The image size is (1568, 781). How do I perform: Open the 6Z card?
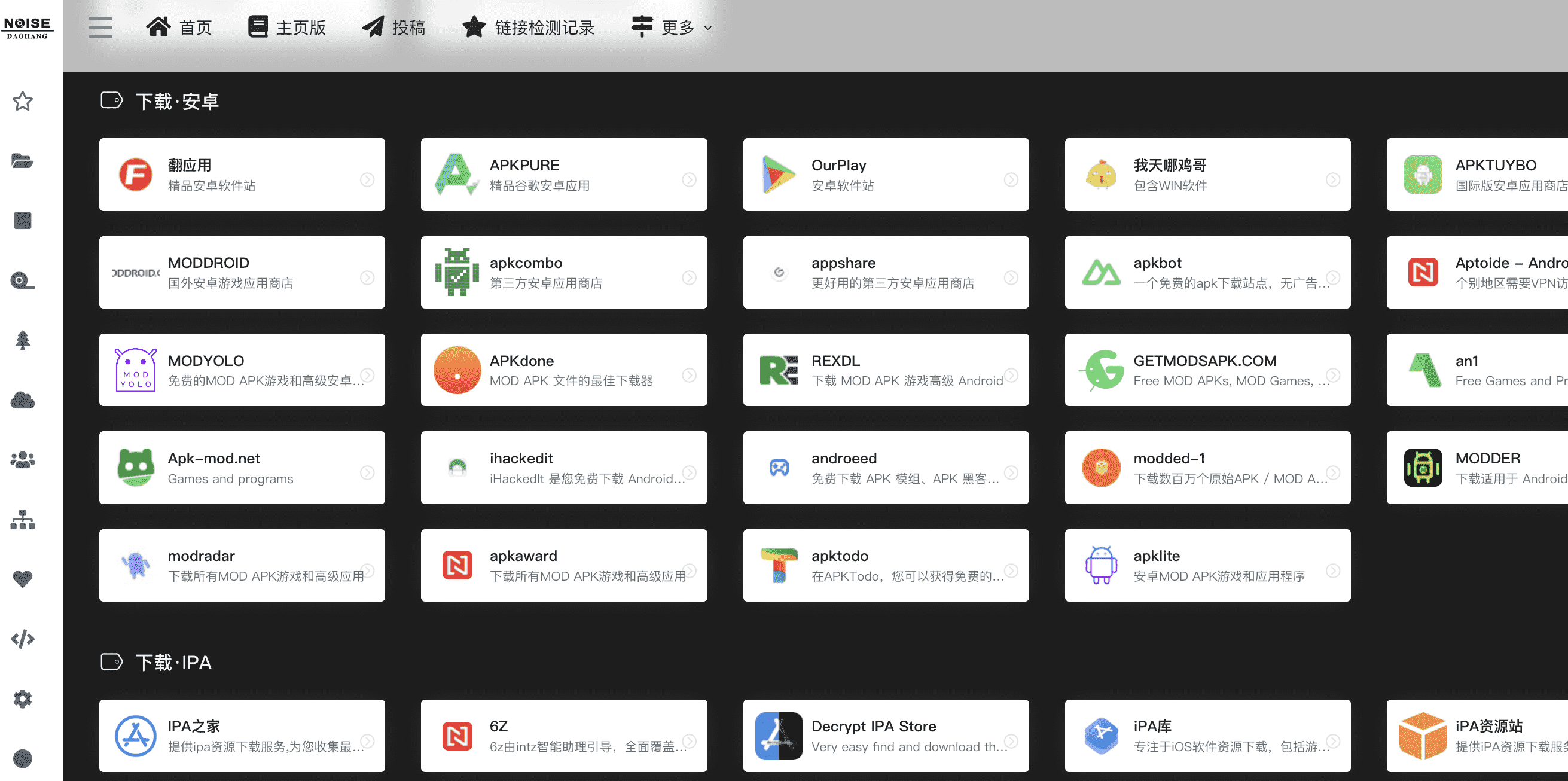(x=564, y=736)
